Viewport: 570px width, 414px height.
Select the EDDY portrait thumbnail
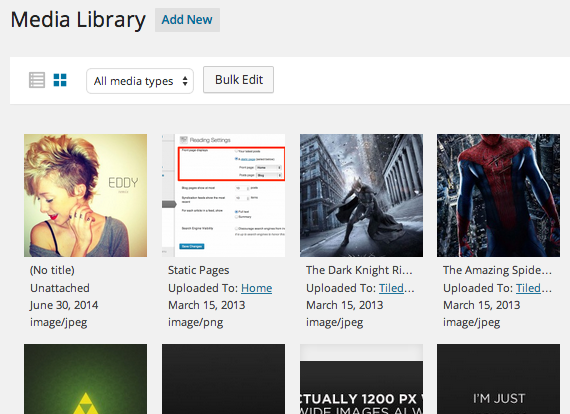[85, 195]
